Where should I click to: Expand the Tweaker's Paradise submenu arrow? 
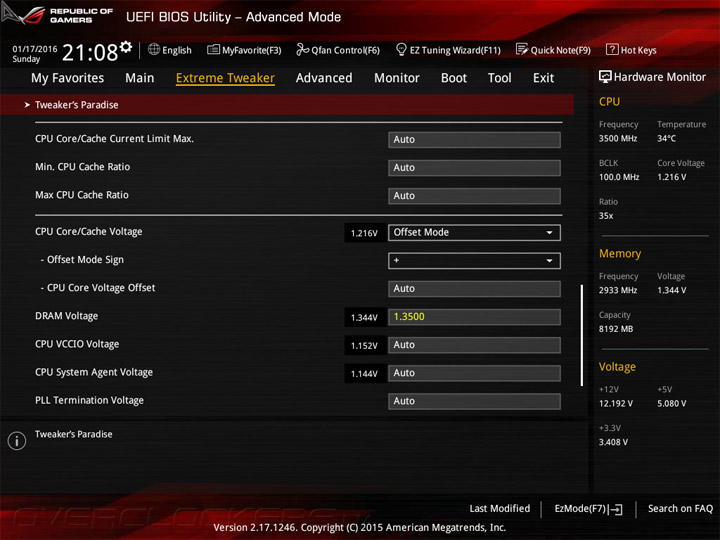point(27,105)
